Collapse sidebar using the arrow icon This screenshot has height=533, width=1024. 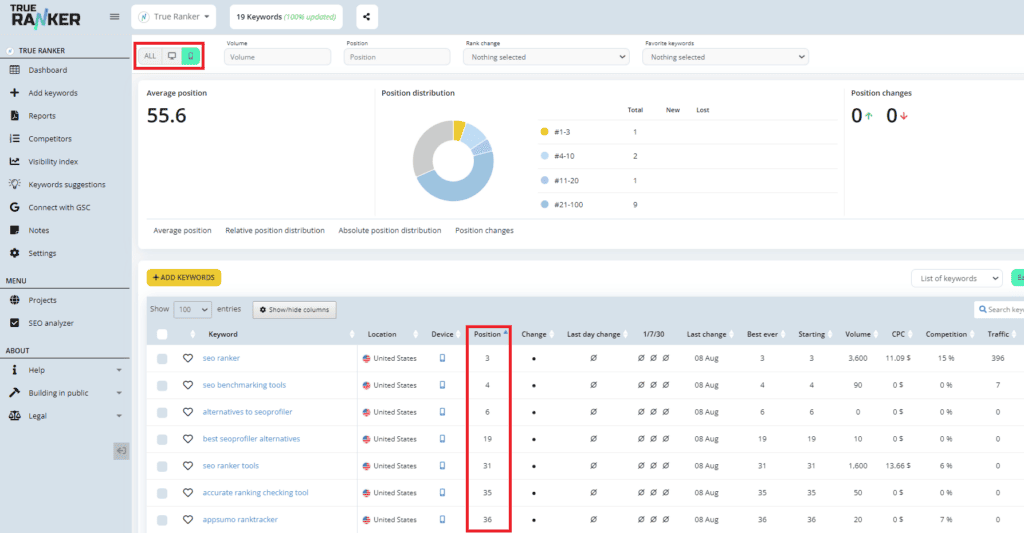coord(121,451)
